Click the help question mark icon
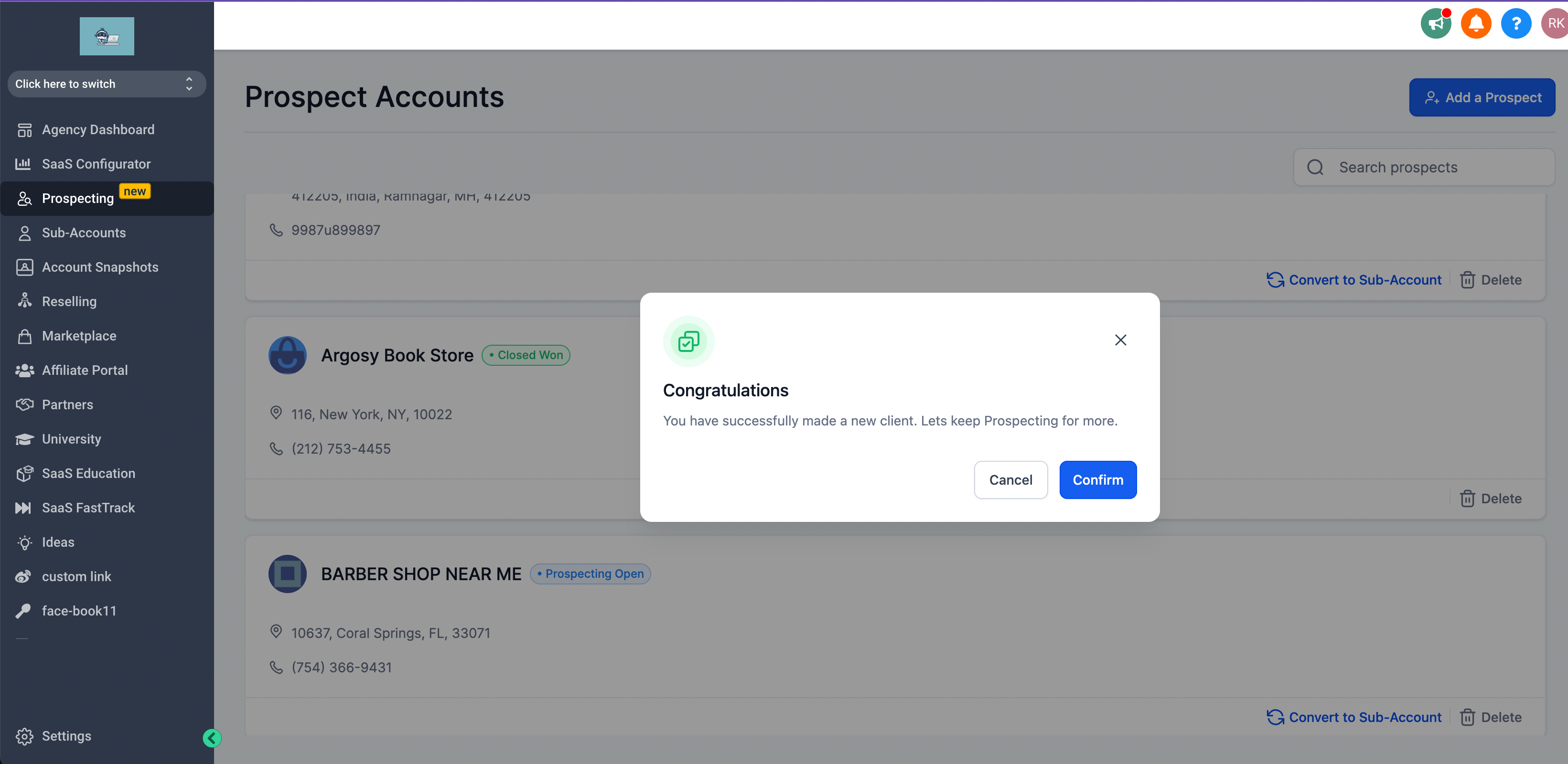Image resolution: width=1568 pixels, height=764 pixels. tap(1516, 23)
